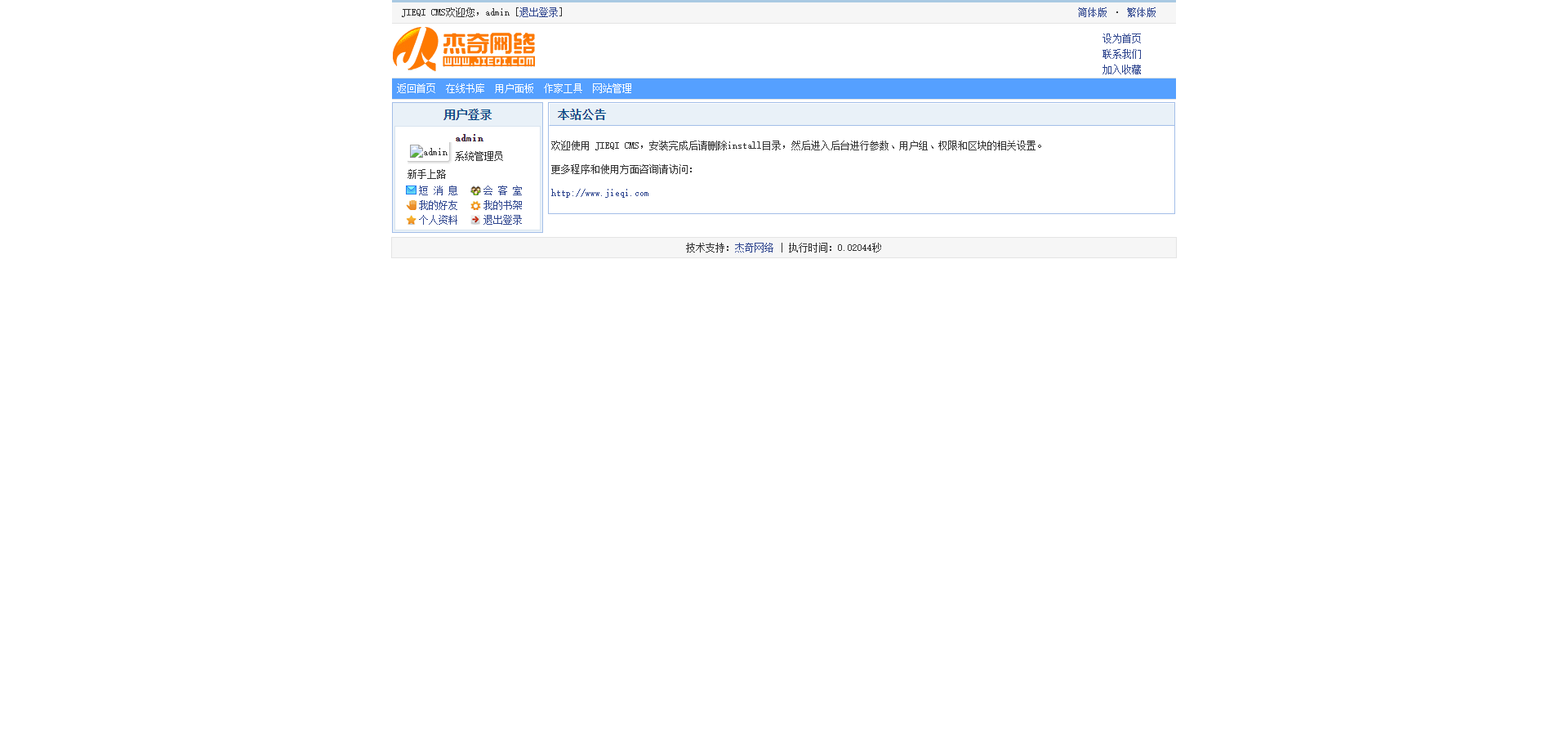Click the red arrow icon beside 退出登录
The image size is (1568, 751).
point(475,221)
